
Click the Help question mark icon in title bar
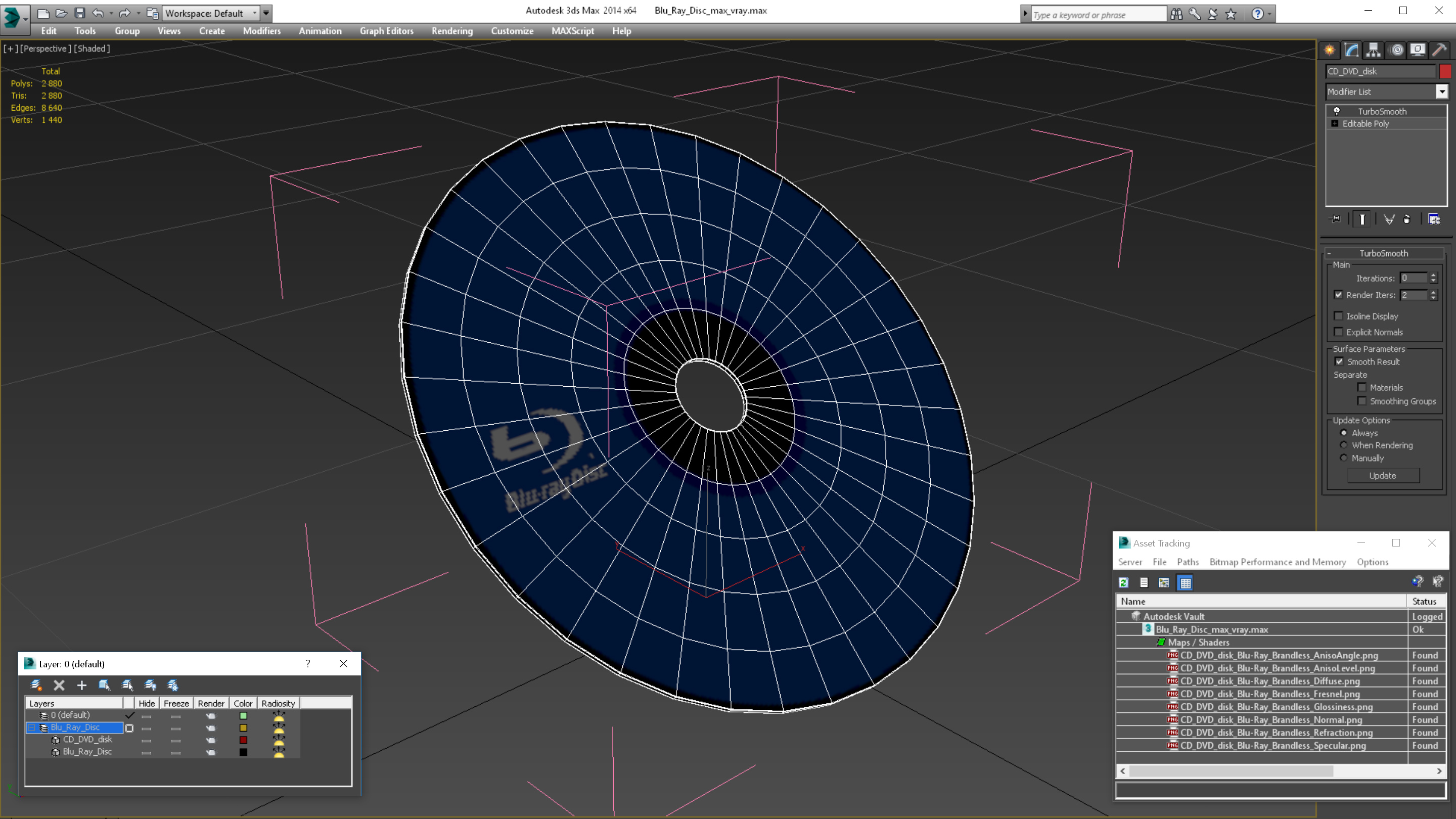[1257, 14]
